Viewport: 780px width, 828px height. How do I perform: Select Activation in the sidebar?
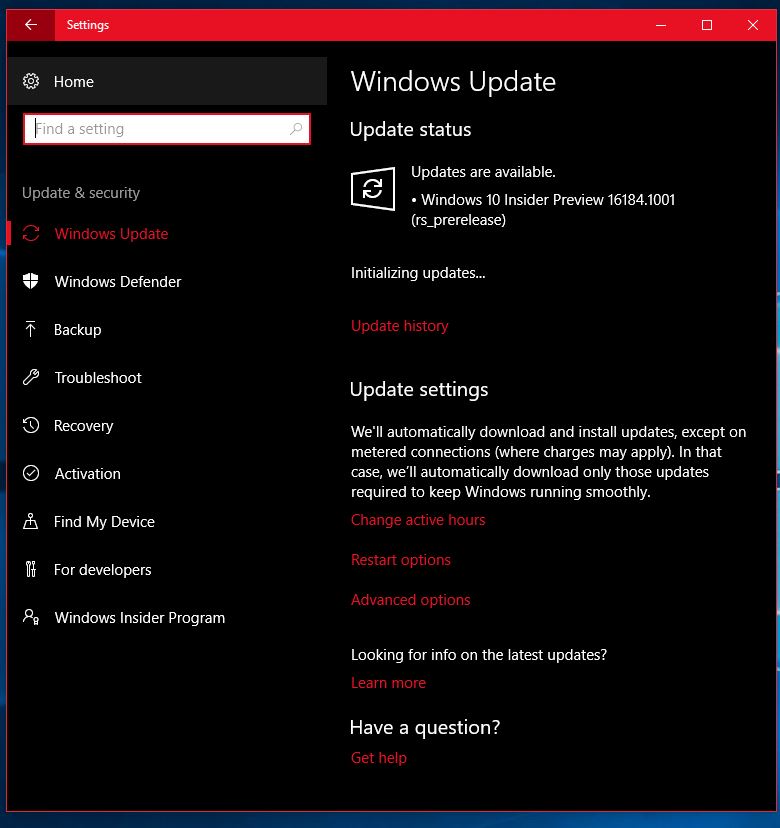click(x=167, y=474)
